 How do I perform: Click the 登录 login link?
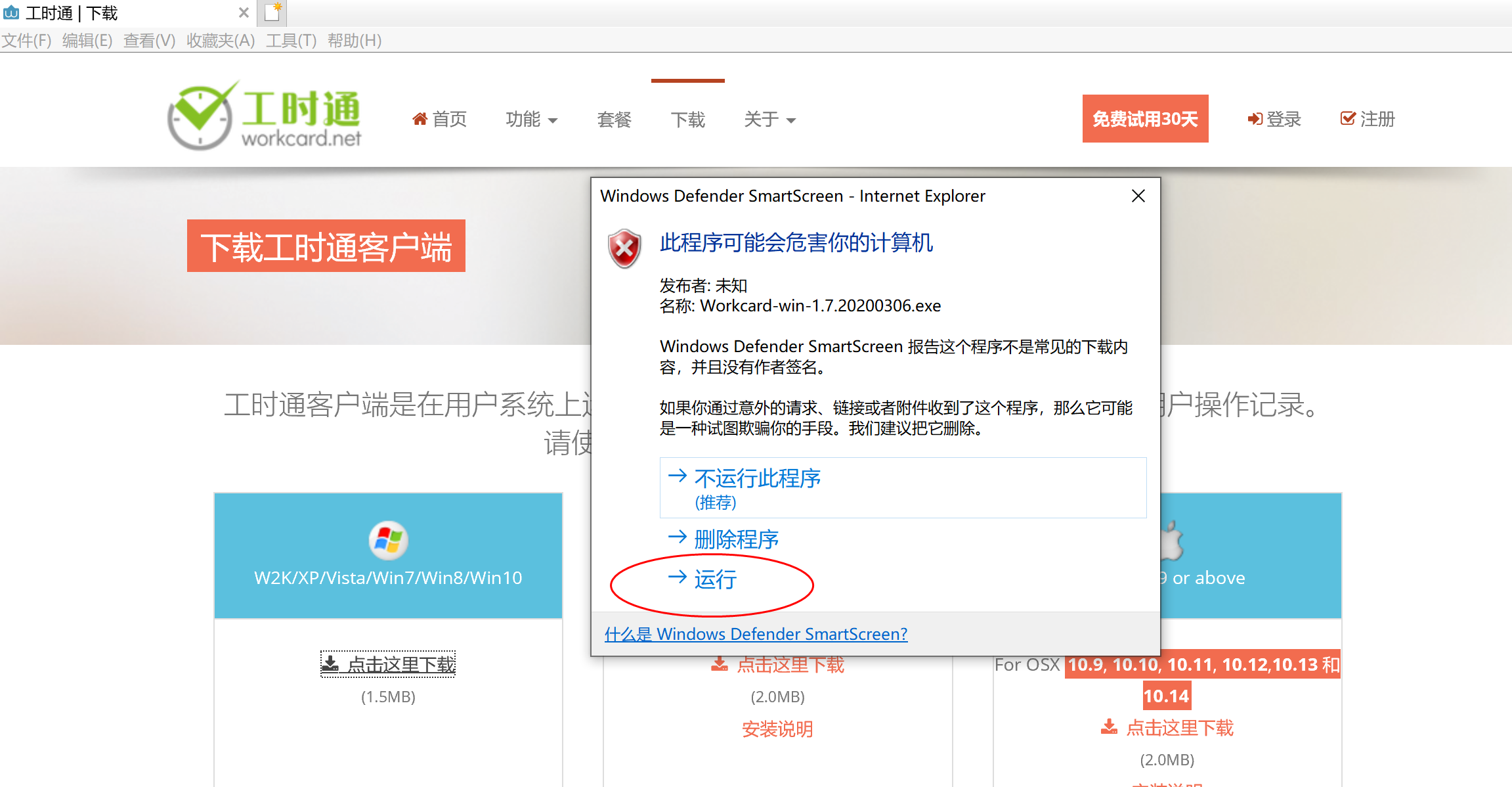point(1274,119)
